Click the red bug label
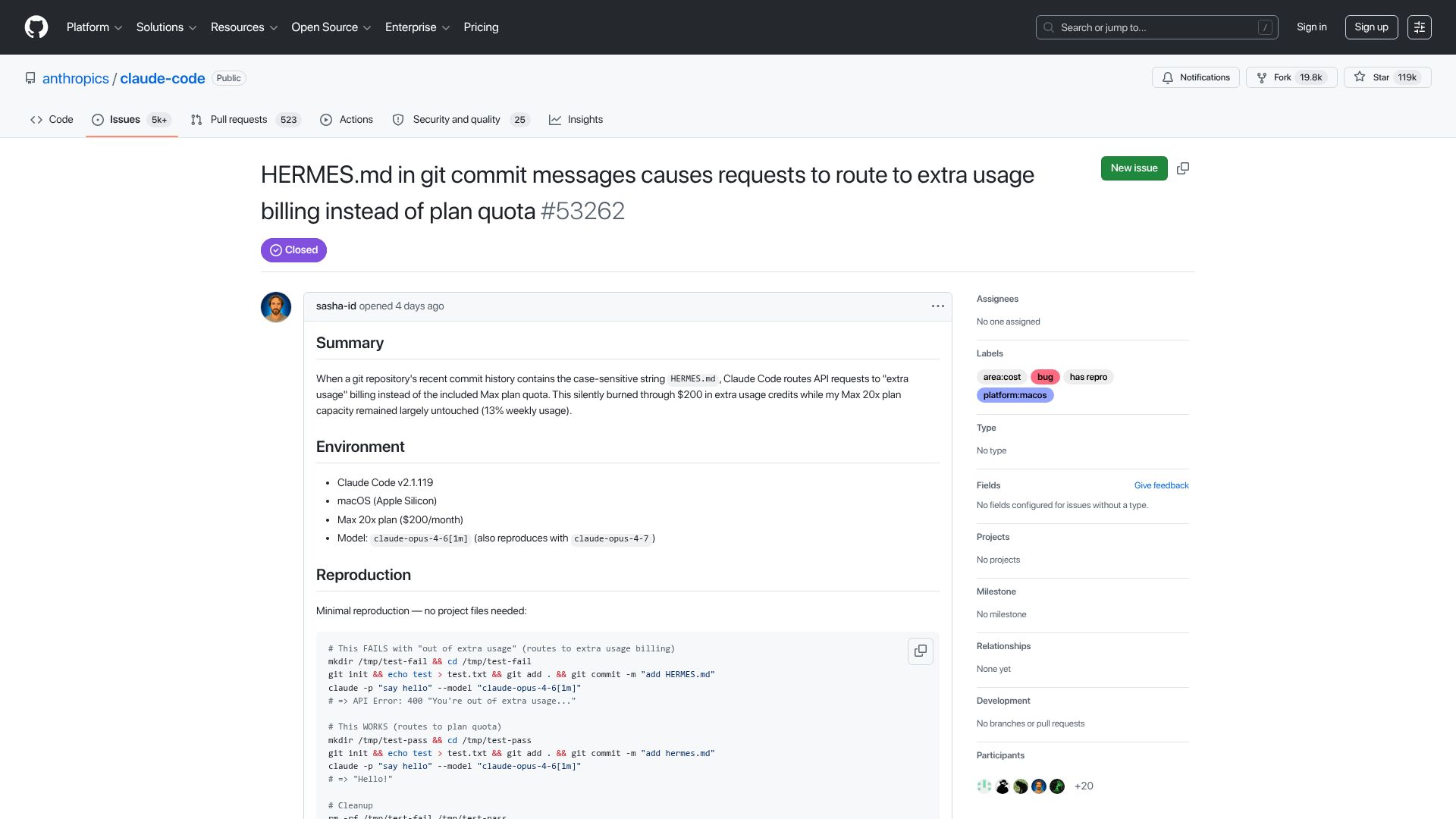Viewport: 1456px width, 819px height. 1045,377
